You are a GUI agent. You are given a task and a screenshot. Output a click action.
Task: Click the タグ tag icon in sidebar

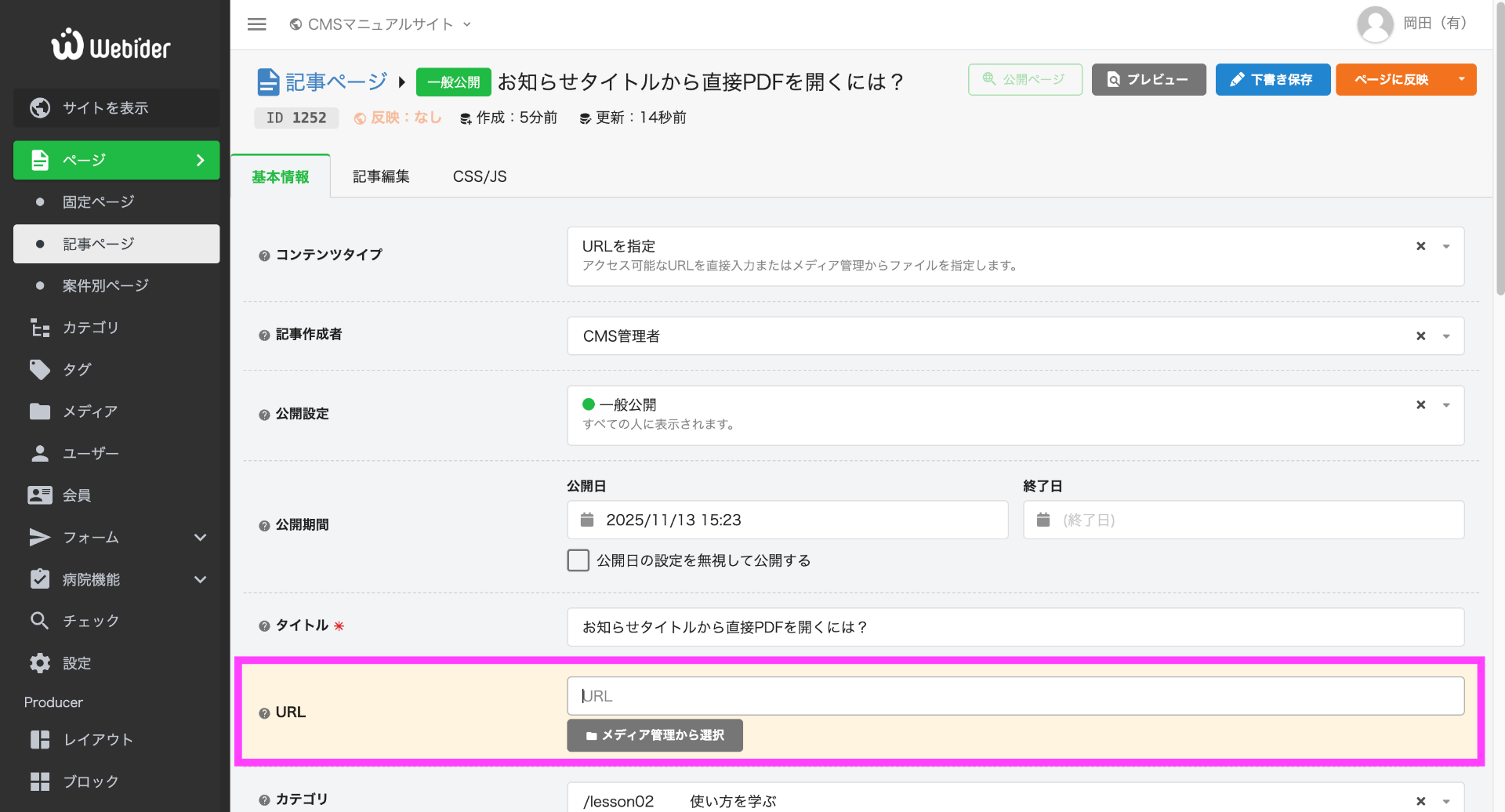point(39,369)
